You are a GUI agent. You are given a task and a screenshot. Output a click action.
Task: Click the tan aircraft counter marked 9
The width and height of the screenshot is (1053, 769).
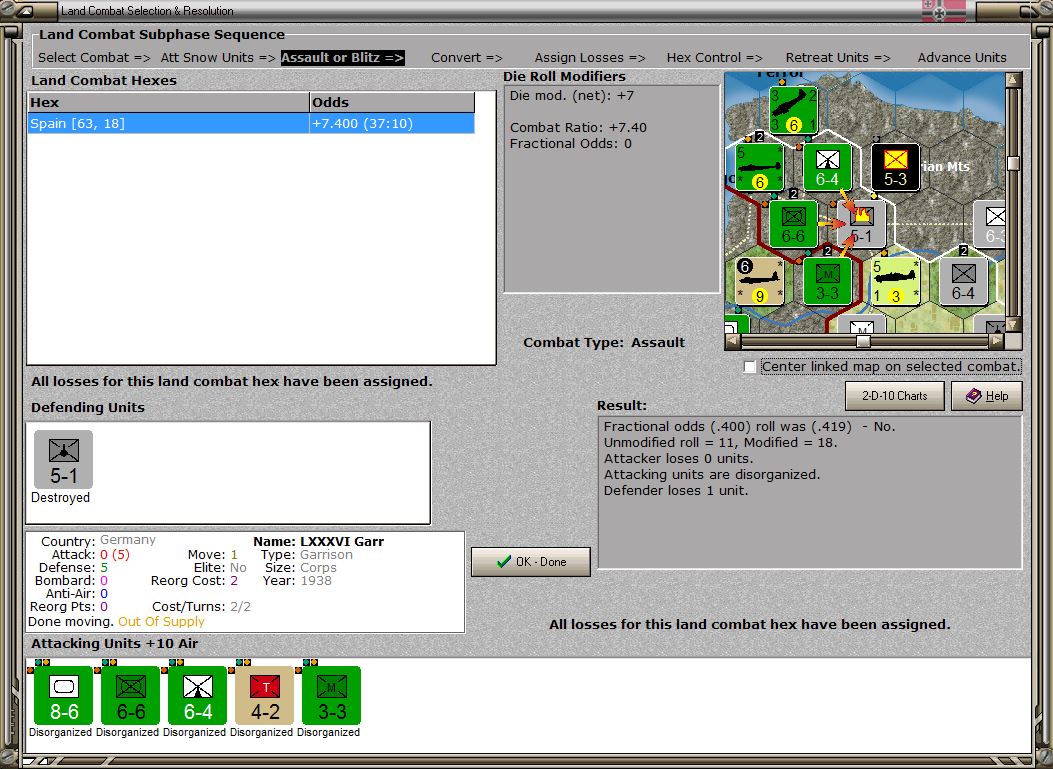[760, 281]
